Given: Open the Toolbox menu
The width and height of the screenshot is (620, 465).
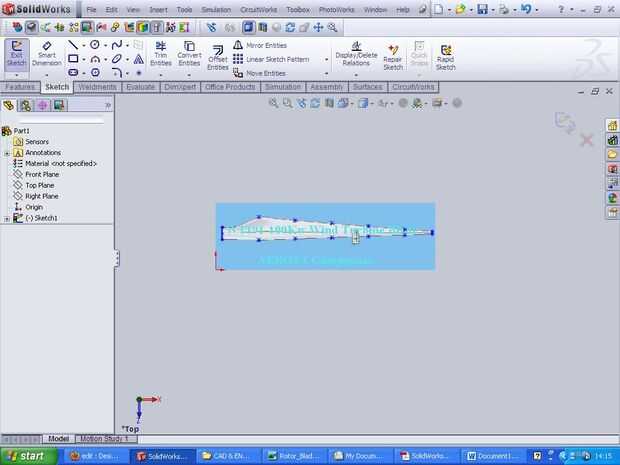Looking at the screenshot, I should [x=298, y=9].
